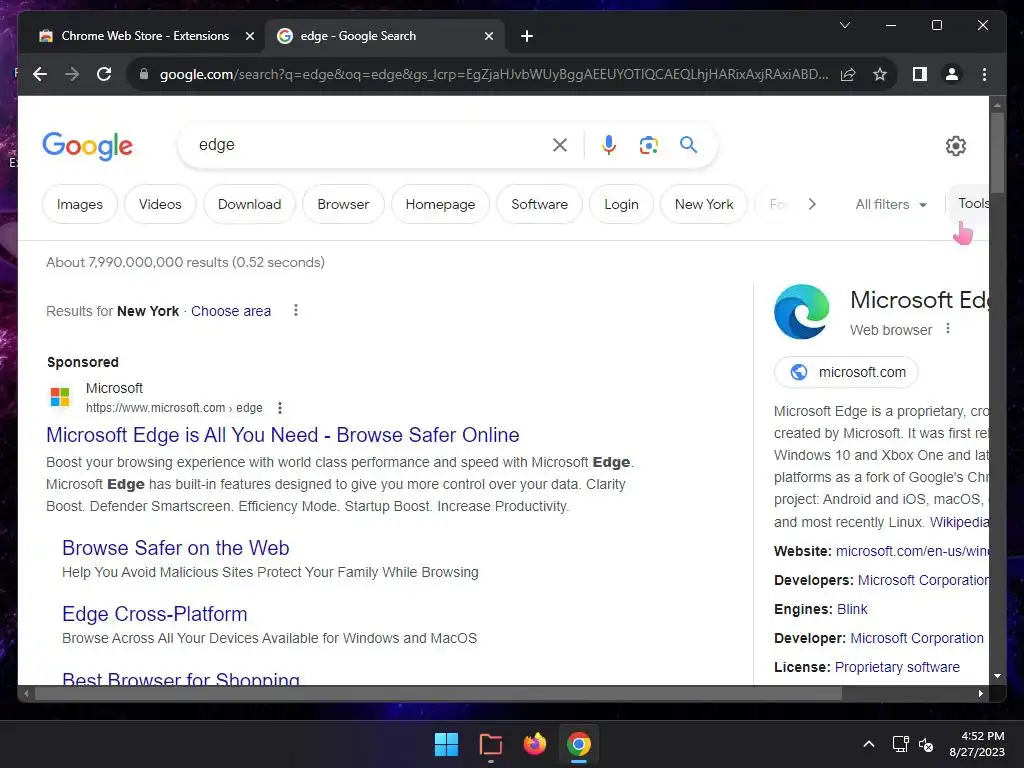1024x768 pixels.
Task: Open Firefox from the taskbar
Action: pos(535,744)
